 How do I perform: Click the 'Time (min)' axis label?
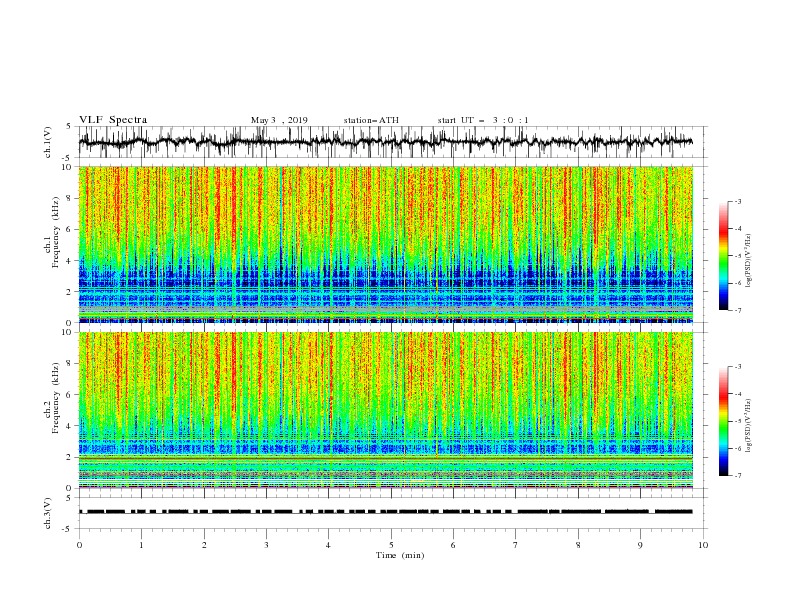400,555
